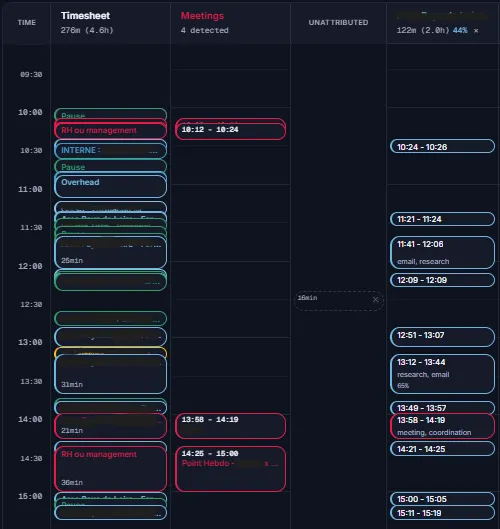The height and width of the screenshot is (529, 500).
Task: Open the 13:58 - 14:19 detected meeting
Action: 230,426
